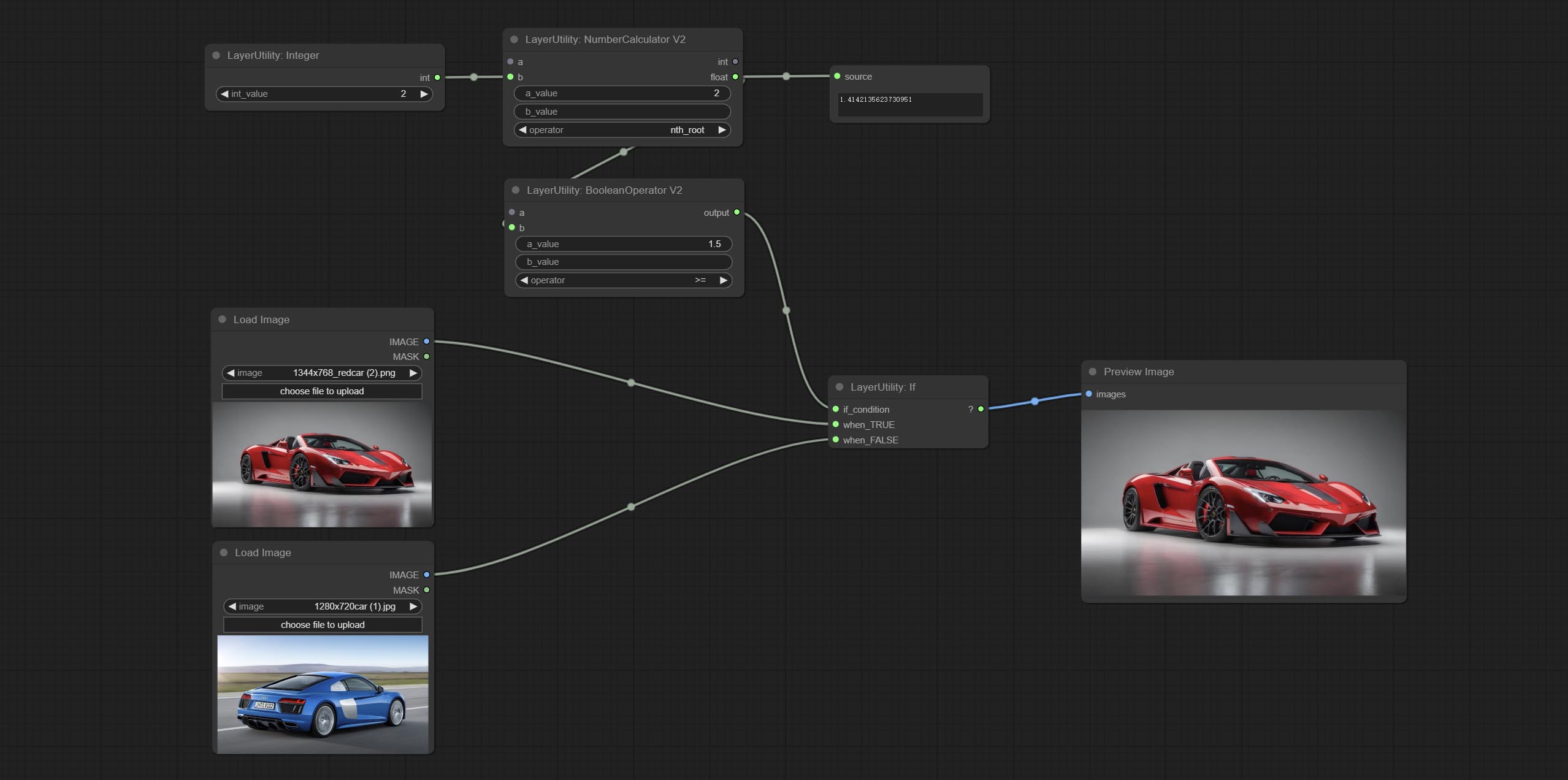Click the a_value field showing 1.5

[x=624, y=244]
